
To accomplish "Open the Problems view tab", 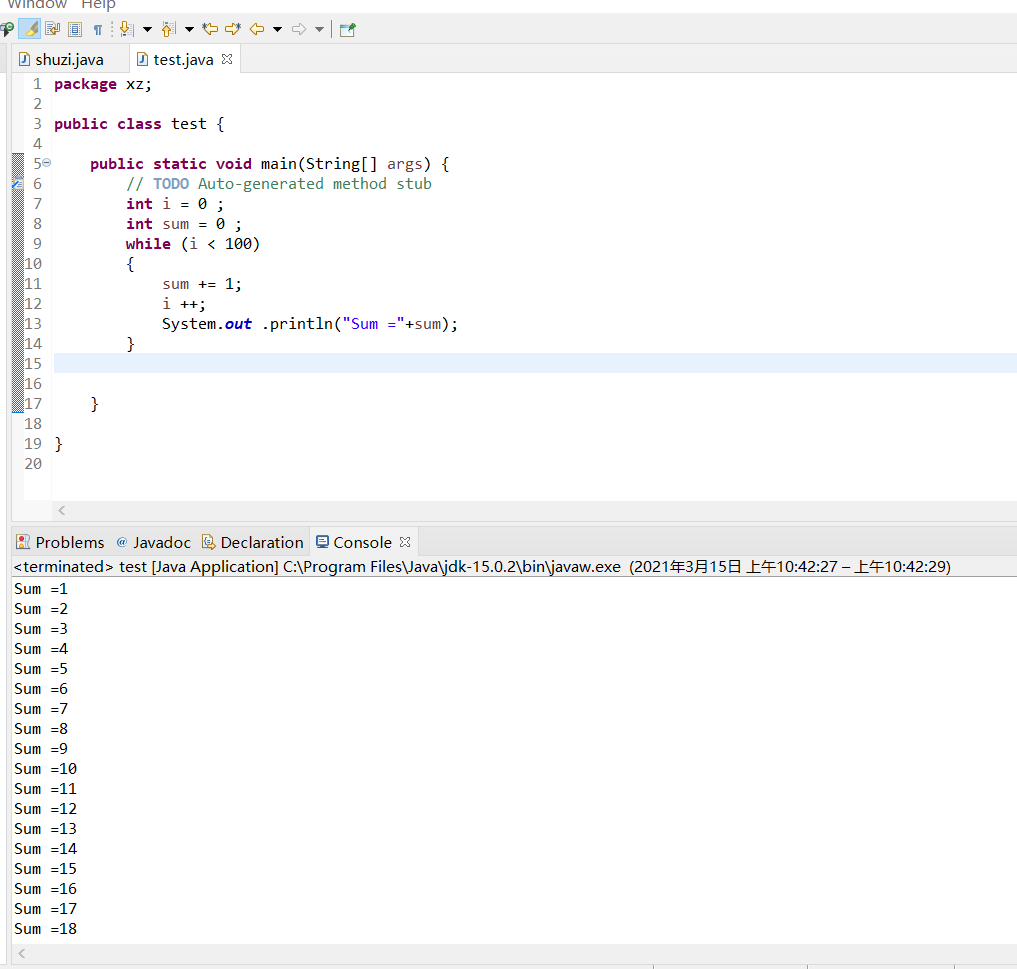I will click(60, 542).
